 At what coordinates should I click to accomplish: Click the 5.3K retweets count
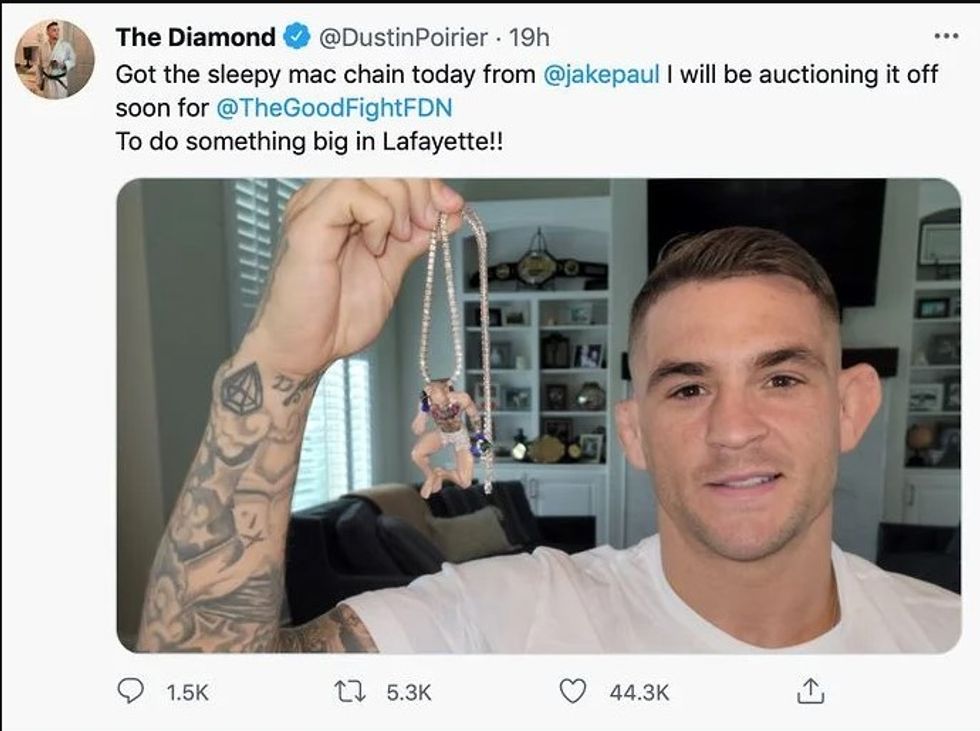(407, 692)
